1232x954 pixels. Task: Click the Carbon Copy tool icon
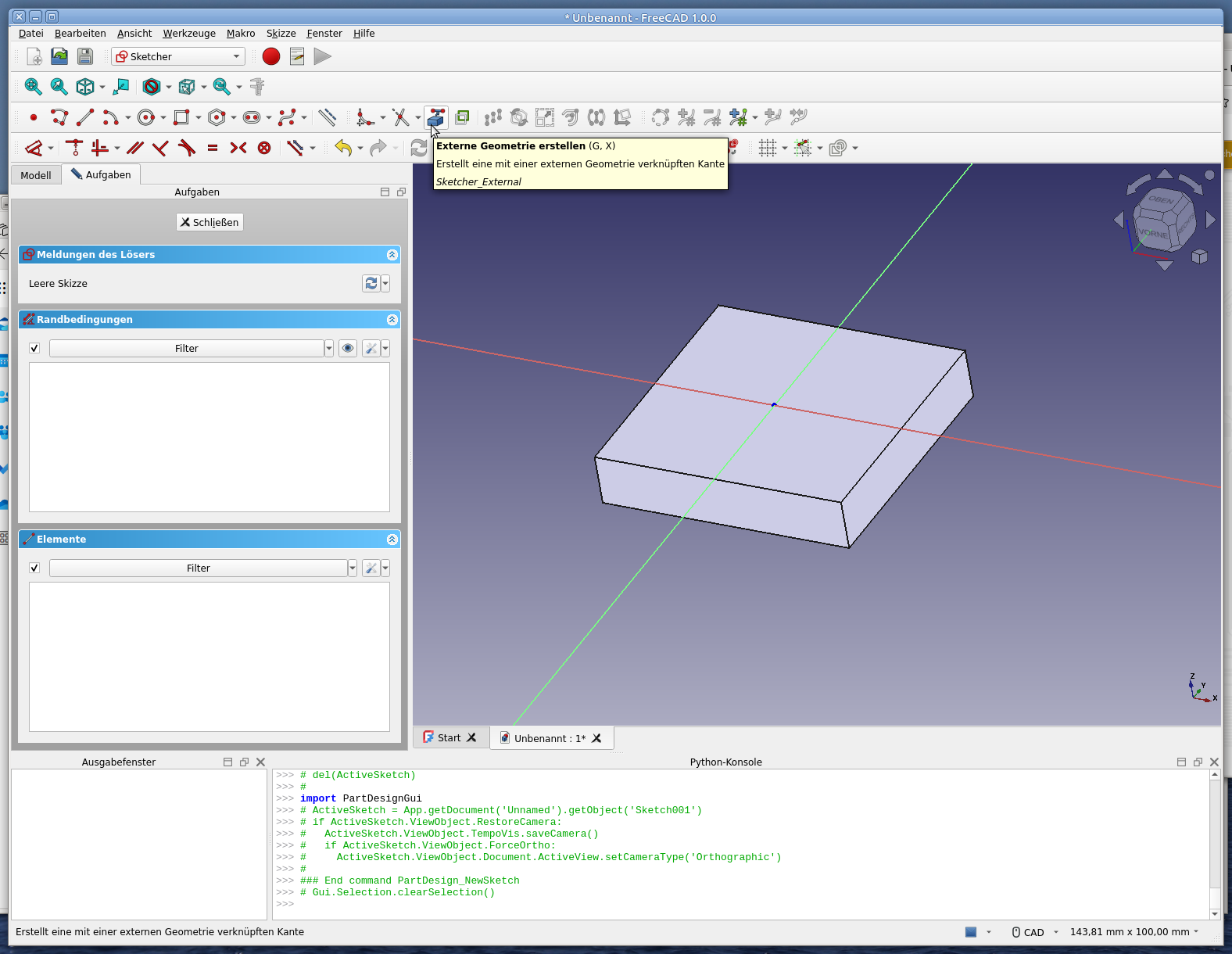point(462,117)
